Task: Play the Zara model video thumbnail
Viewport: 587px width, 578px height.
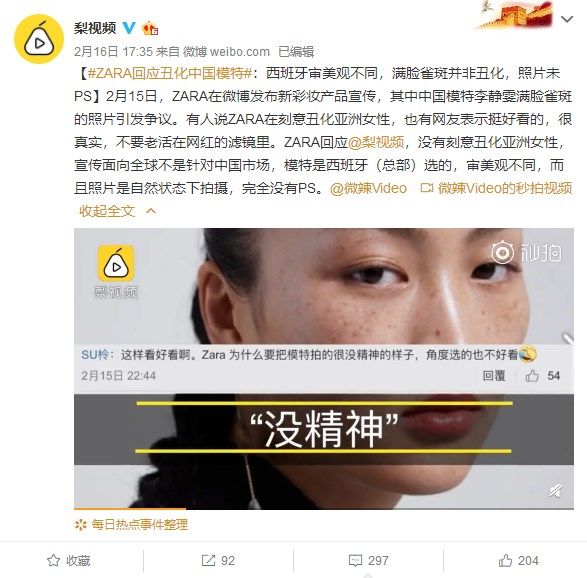Action: (x=324, y=369)
